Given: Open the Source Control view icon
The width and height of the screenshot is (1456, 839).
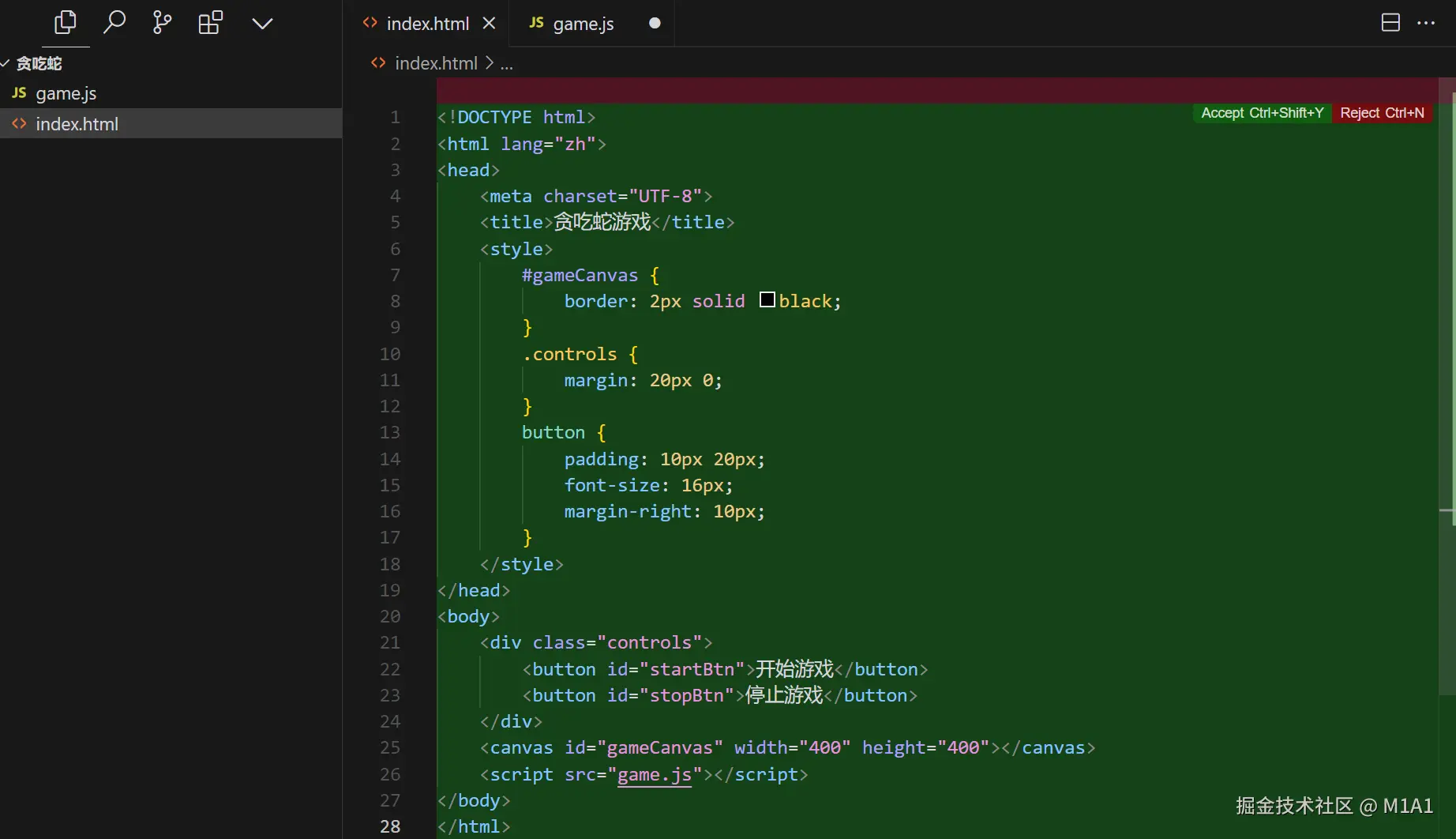Looking at the screenshot, I should [x=162, y=23].
